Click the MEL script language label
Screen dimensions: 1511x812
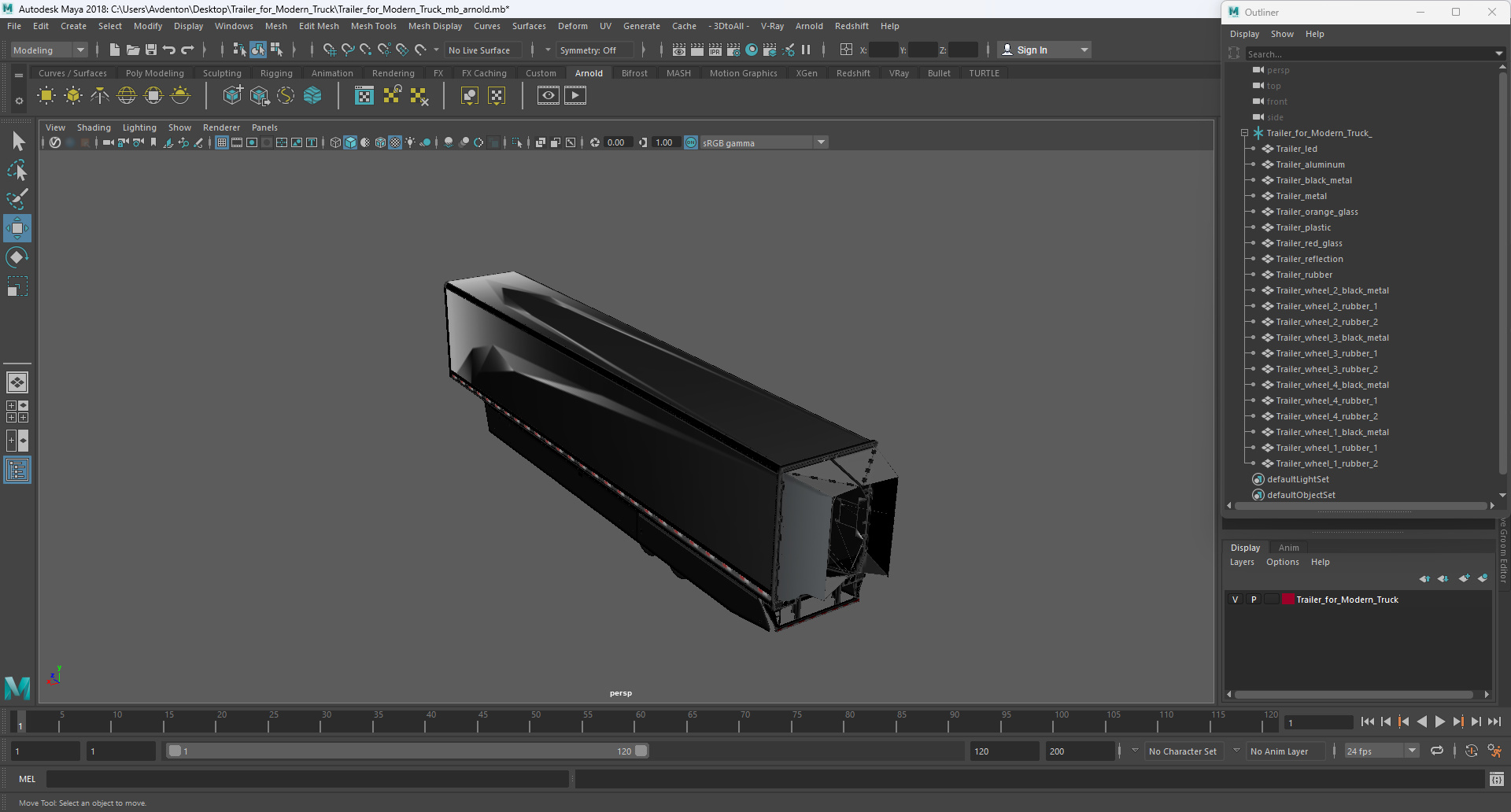pyautogui.click(x=28, y=779)
